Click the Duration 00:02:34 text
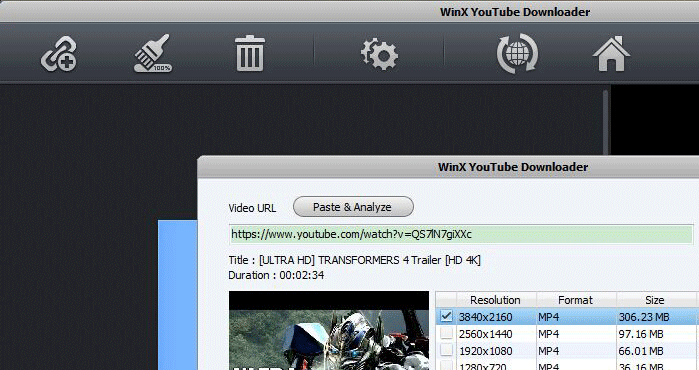Viewport: 699px width, 370px height. (x=276, y=275)
